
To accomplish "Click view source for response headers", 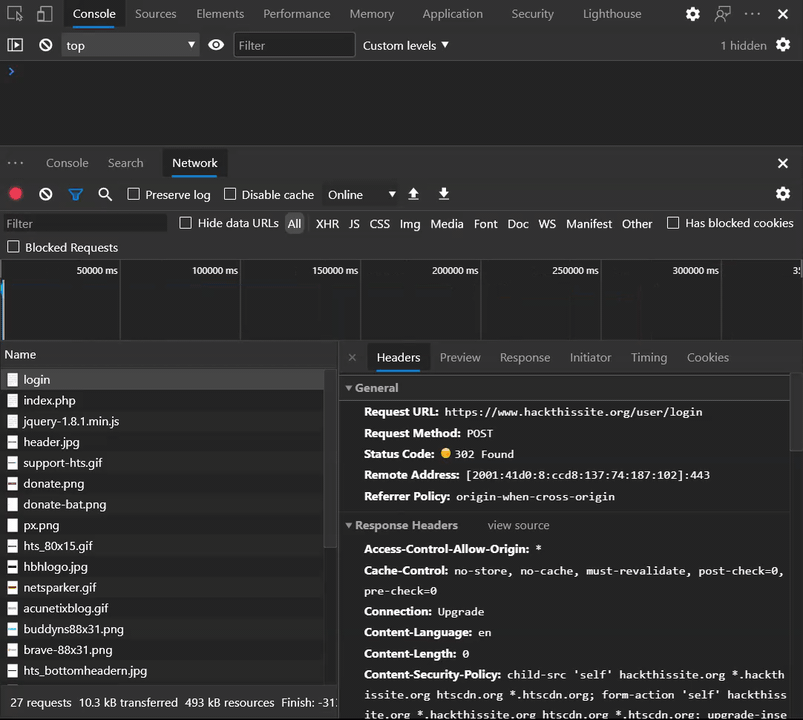I will click(x=518, y=525).
